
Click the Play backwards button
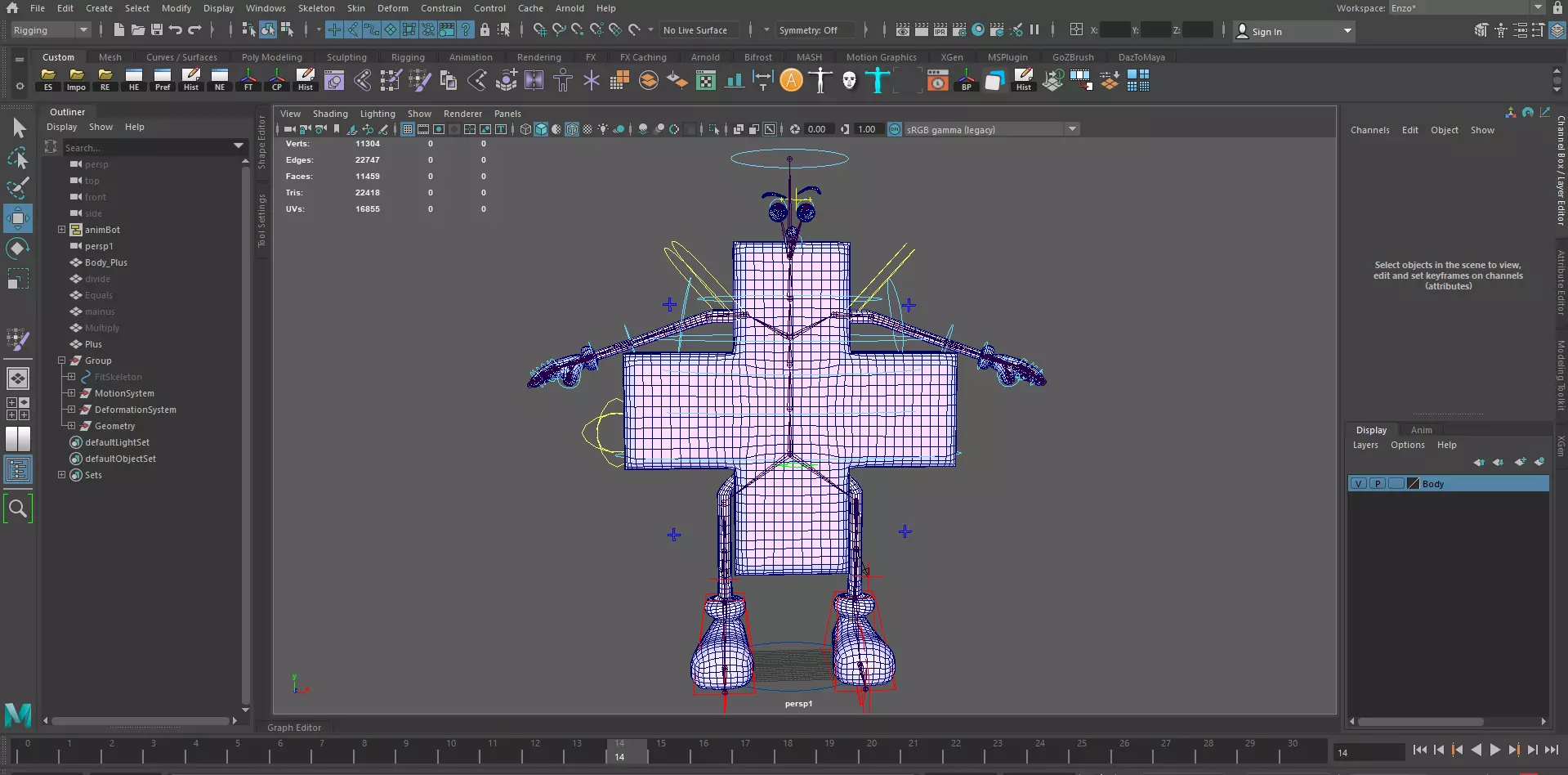[x=1476, y=750]
